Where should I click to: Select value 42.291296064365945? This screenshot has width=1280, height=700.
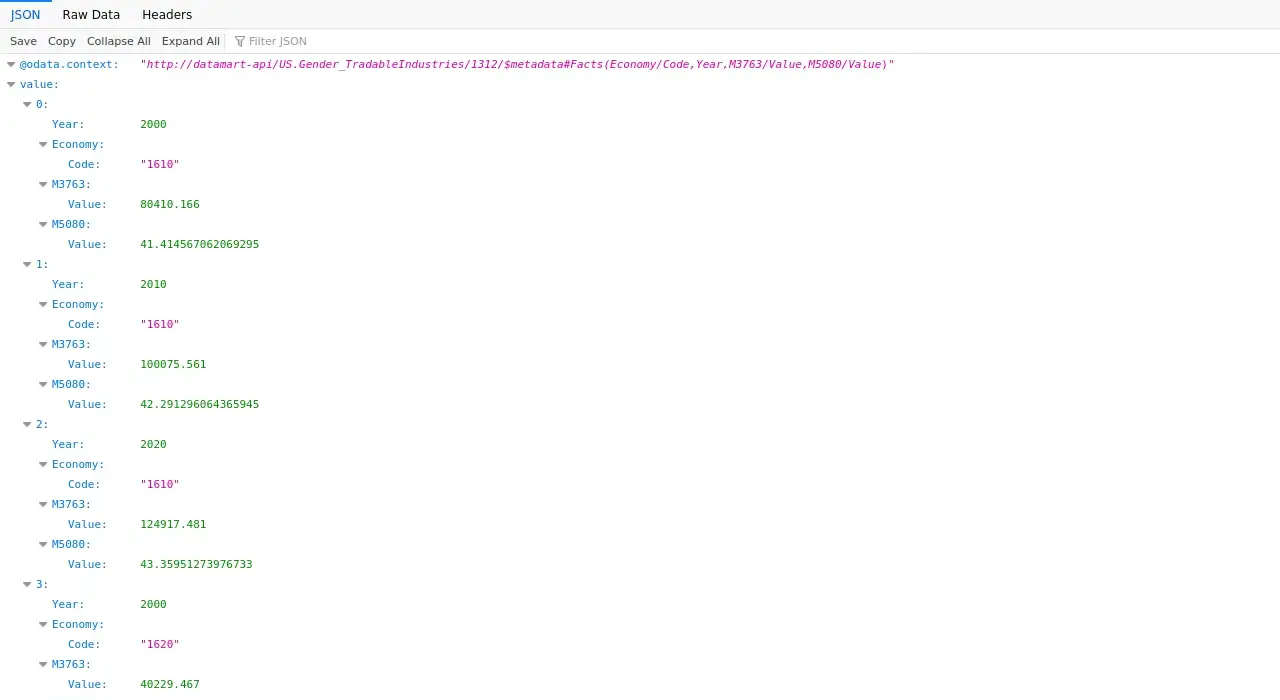click(x=200, y=404)
